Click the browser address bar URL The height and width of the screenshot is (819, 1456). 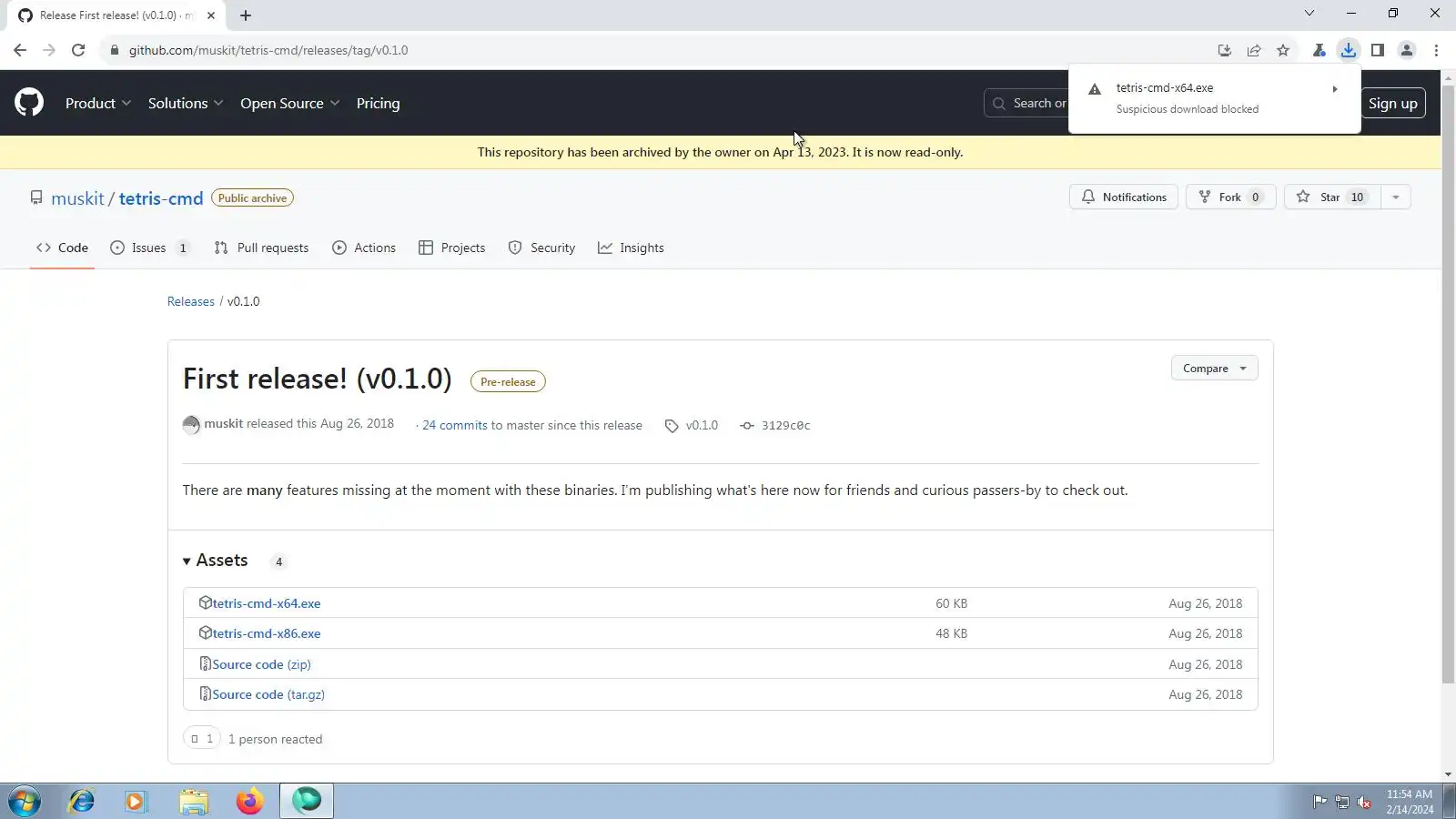(268, 50)
